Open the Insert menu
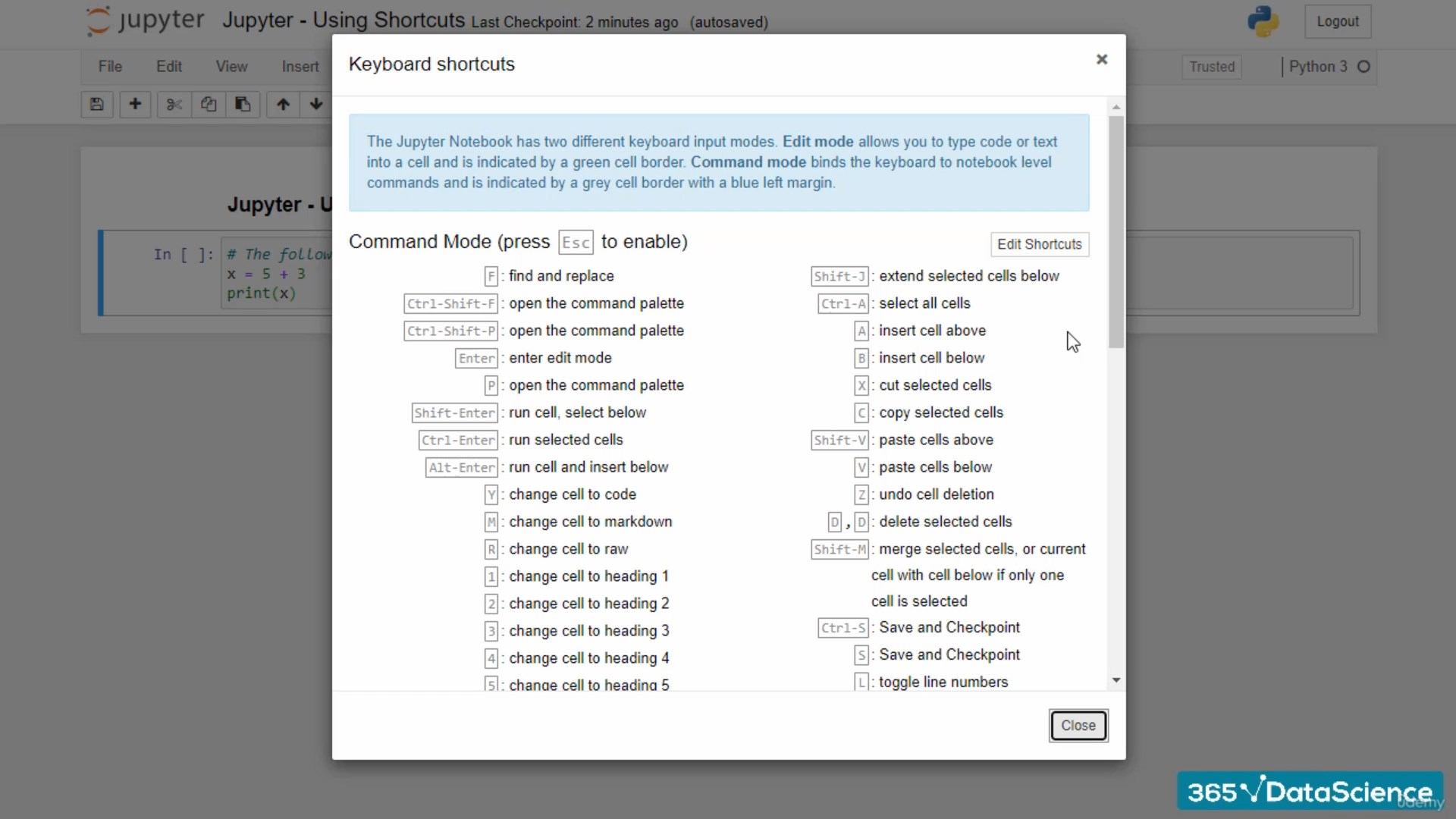This screenshot has width=1456, height=819. click(300, 67)
